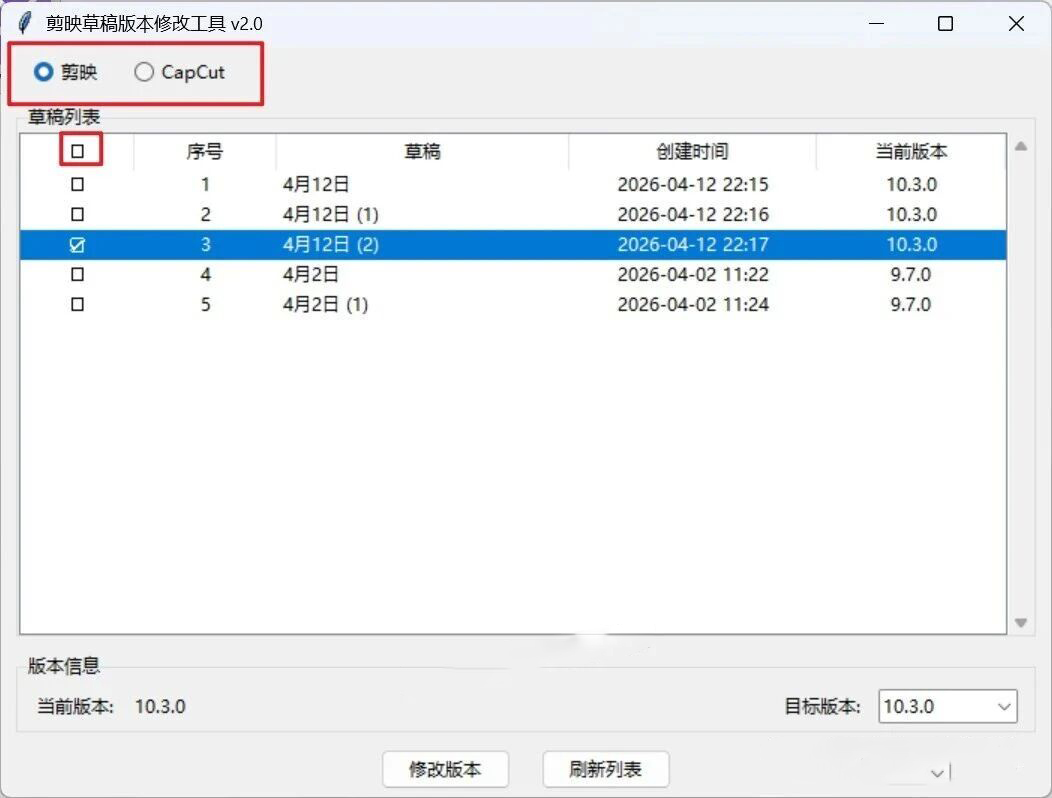Click the 序号 column header

pos(205,152)
